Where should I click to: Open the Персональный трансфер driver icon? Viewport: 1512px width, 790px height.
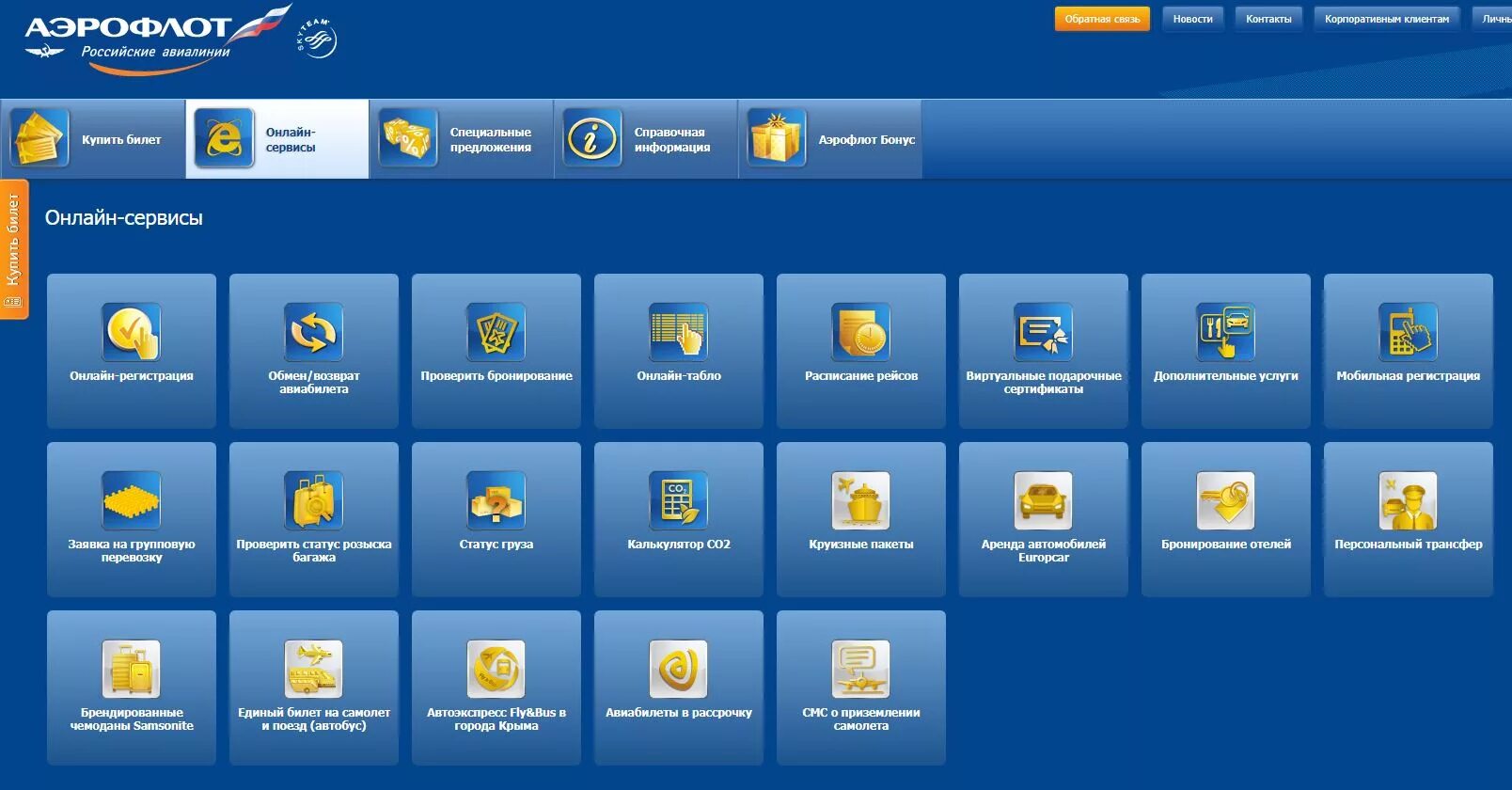tap(1409, 500)
